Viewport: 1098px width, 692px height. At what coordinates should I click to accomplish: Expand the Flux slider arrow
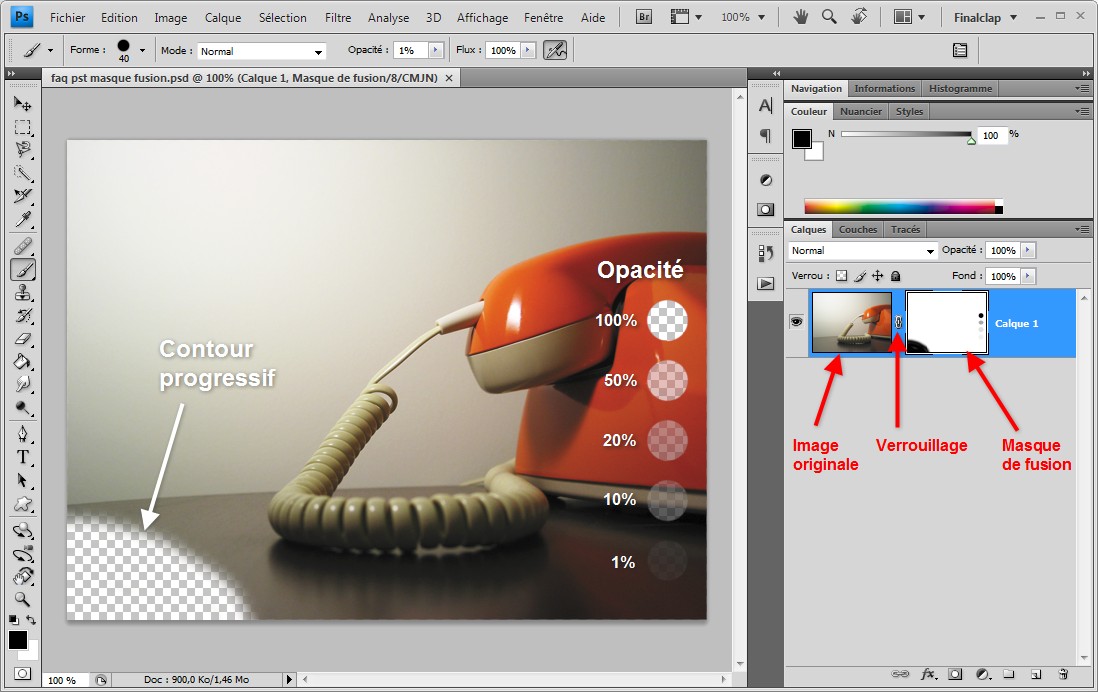[529, 50]
